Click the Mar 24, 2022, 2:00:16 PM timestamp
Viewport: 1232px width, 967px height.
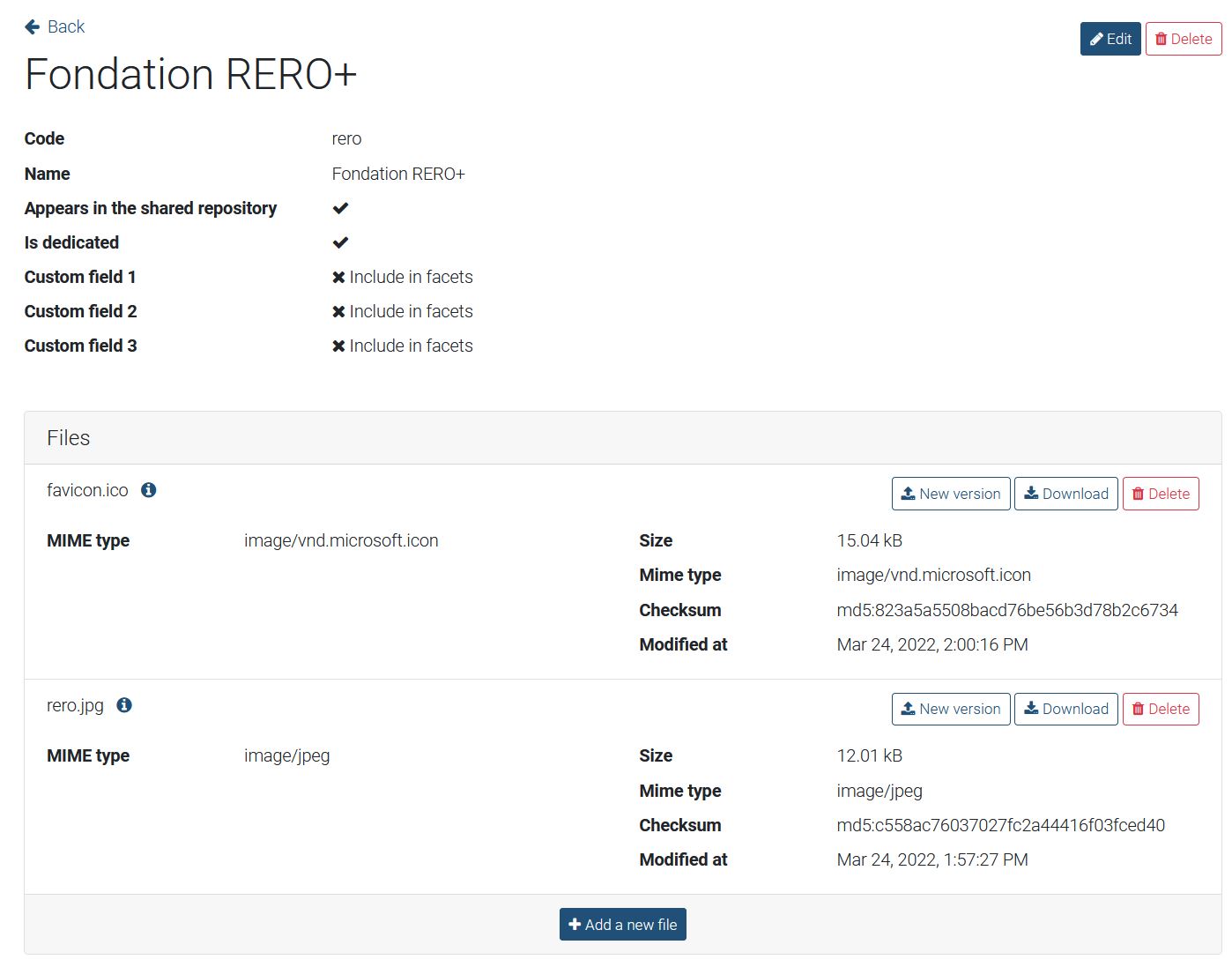(932, 644)
